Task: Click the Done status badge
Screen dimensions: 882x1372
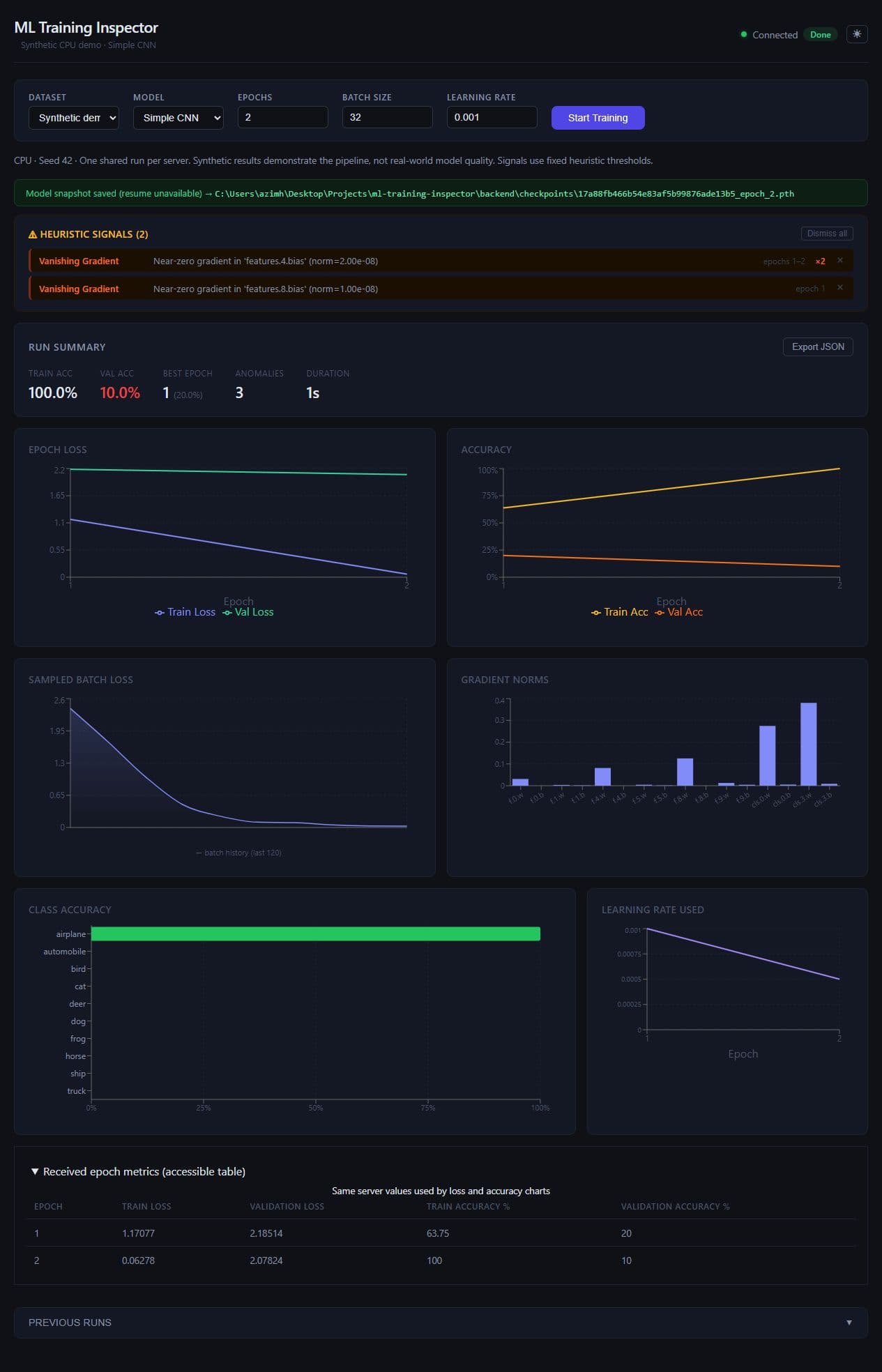Action: pyautogui.click(x=820, y=34)
